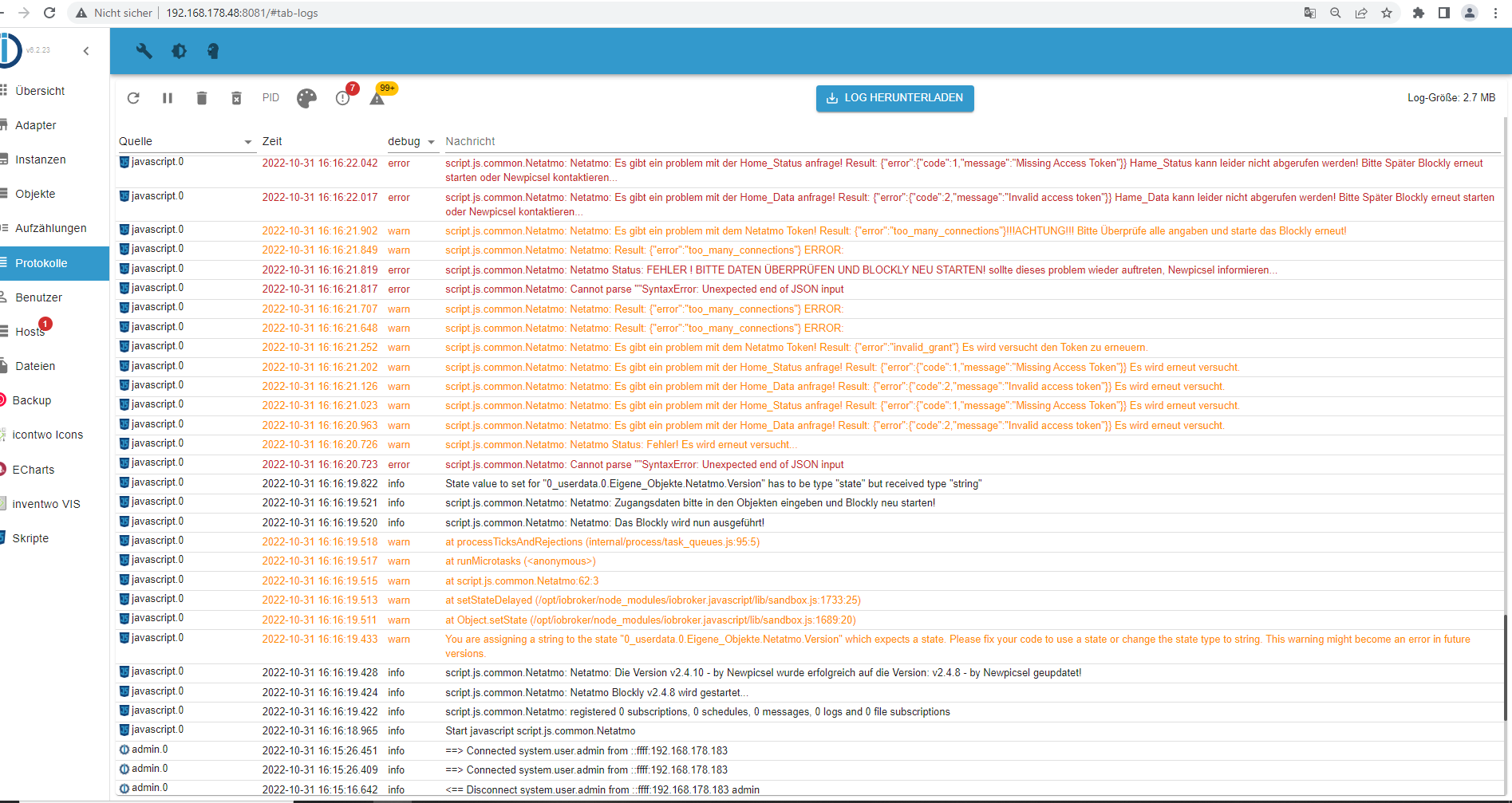Bookmark this page with star icon
Screen dimensions: 1512x803
click(x=1387, y=13)
